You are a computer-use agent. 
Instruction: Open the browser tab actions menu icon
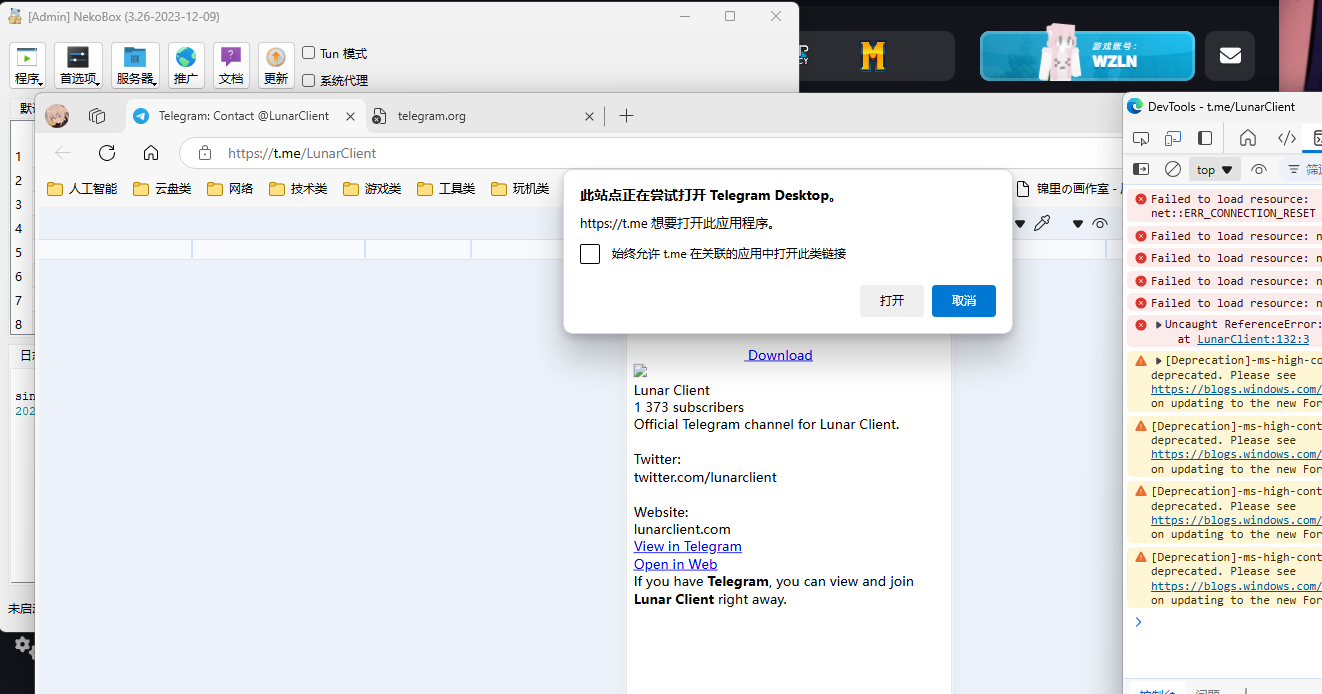(97, 116)
